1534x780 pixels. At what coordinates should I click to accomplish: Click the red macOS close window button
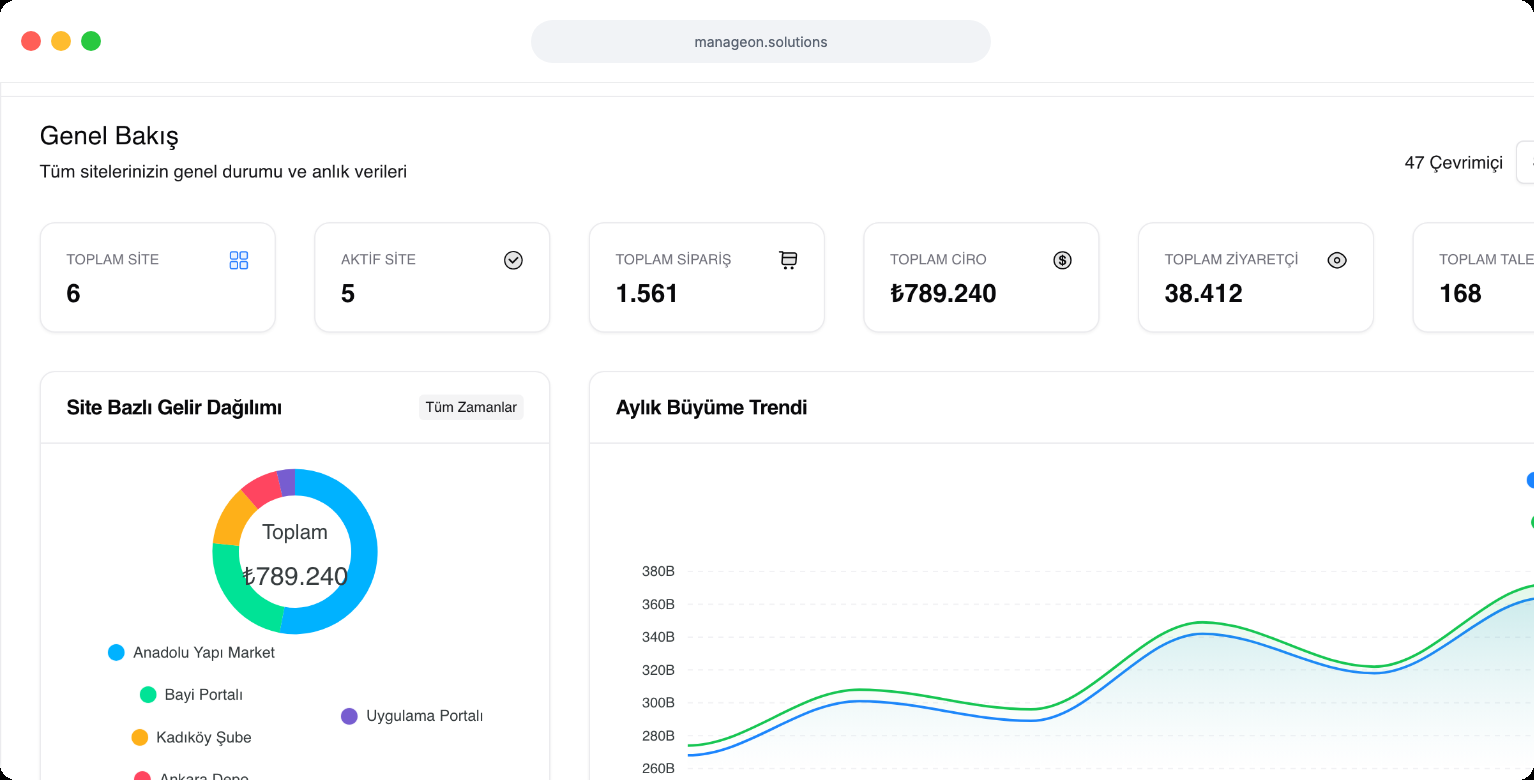(31, 41)
